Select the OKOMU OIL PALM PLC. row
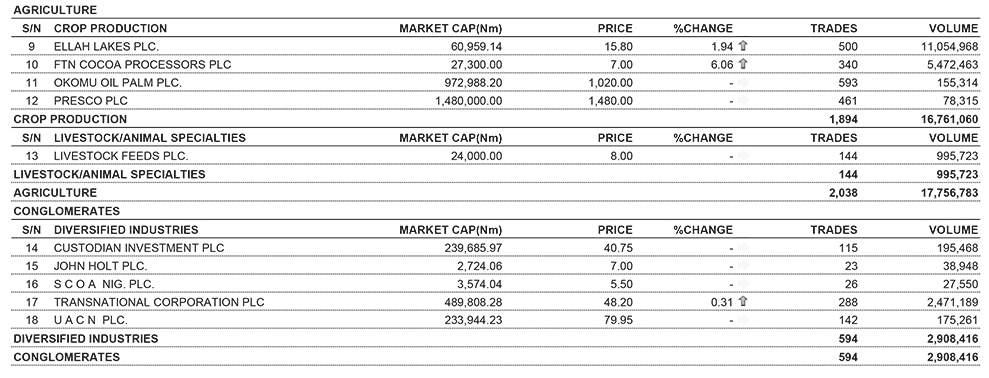The height and width of the screenshot is (378, 989). click(x=494, y=83)
